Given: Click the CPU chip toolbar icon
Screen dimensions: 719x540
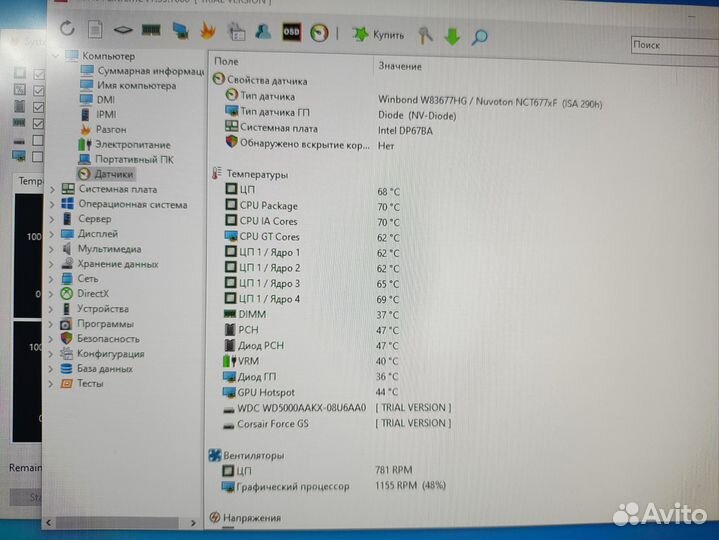Looking at the screenshot, I should tap(124, 30).
